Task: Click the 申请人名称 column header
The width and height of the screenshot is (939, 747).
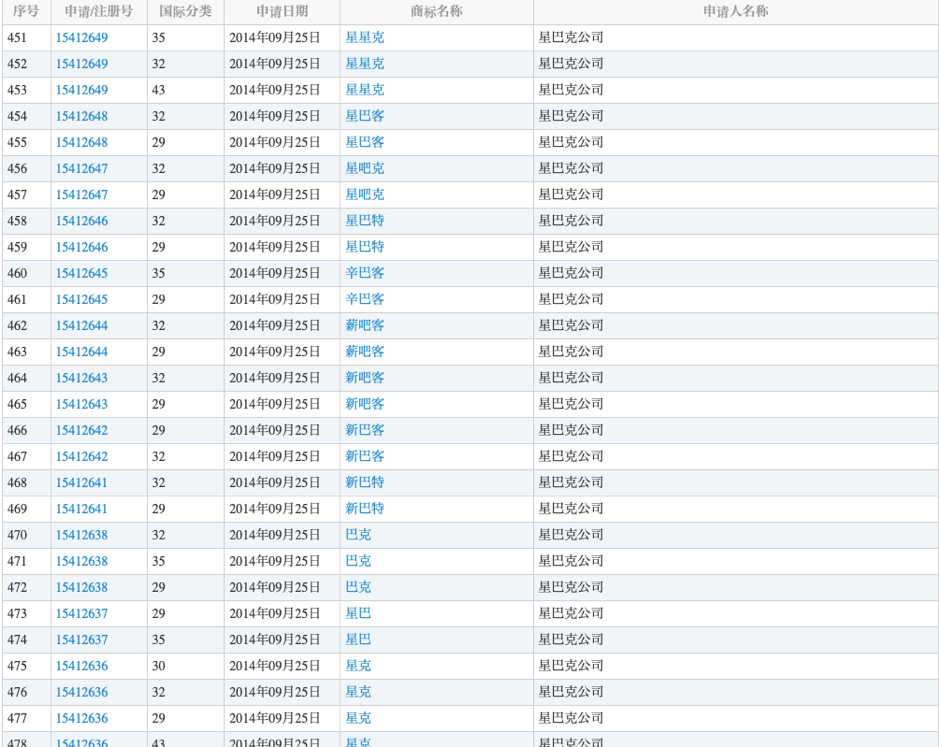Action: 735,11
